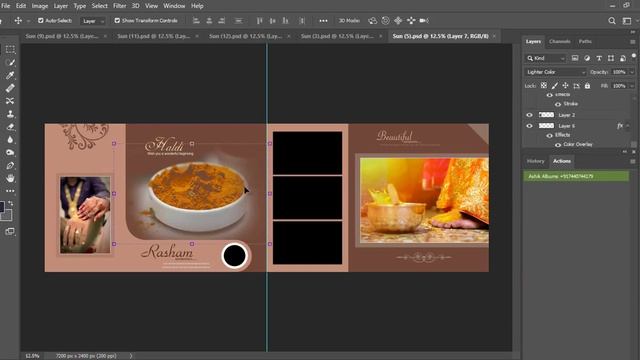Toggle Lock all padlock icon
Viewport: 640px width, 360px height.
(587, 86)
